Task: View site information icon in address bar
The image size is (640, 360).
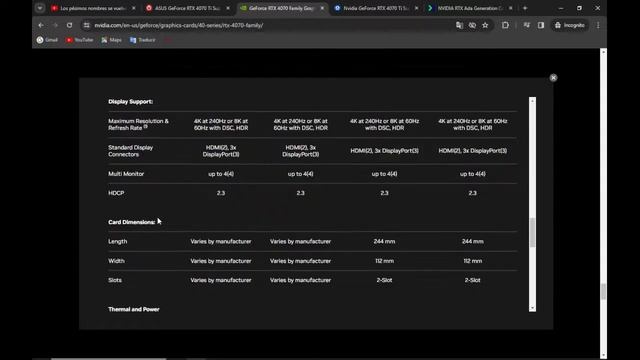Action: pyautogui.click(x=87, y=25)
